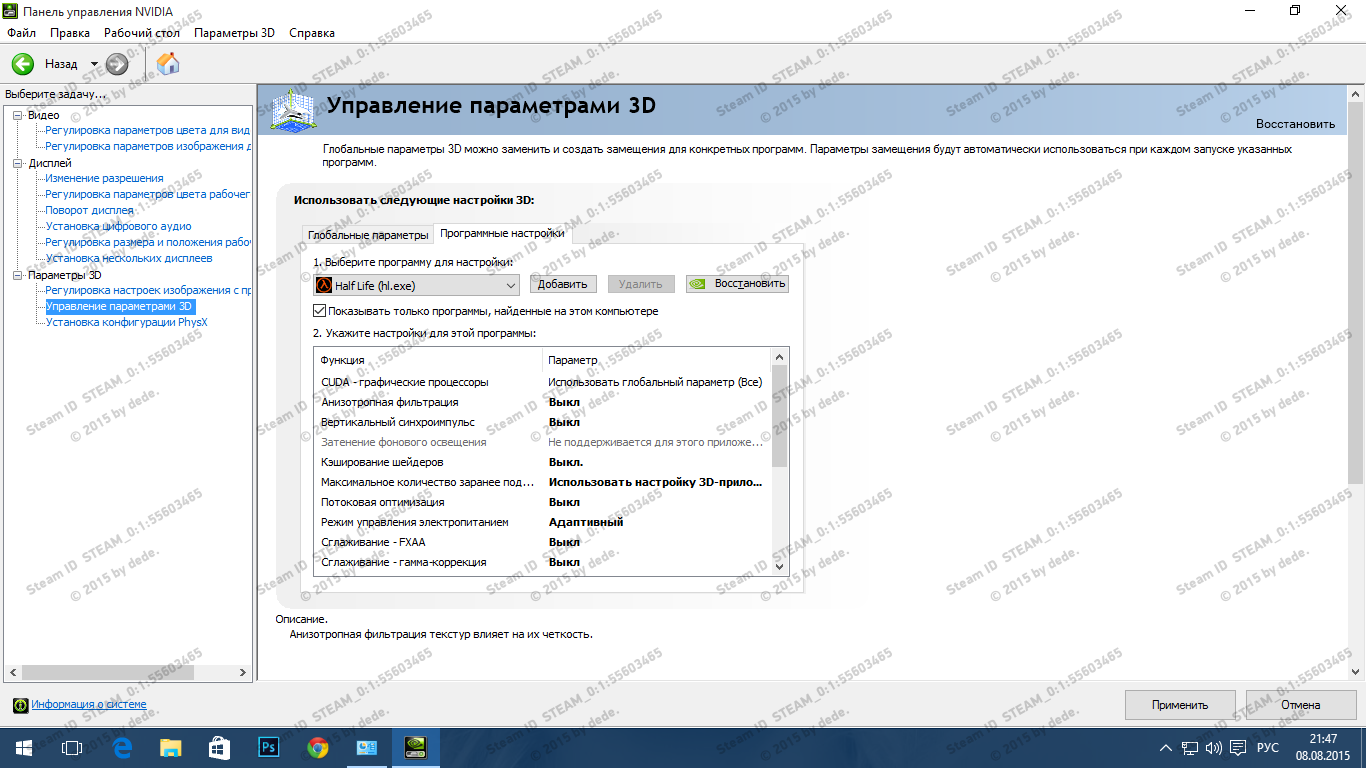The width and height of the screenshot is (1366, 768).
Task: Select 'Установка нескольких дисплеев' tree item
Action: click(129, 258)
